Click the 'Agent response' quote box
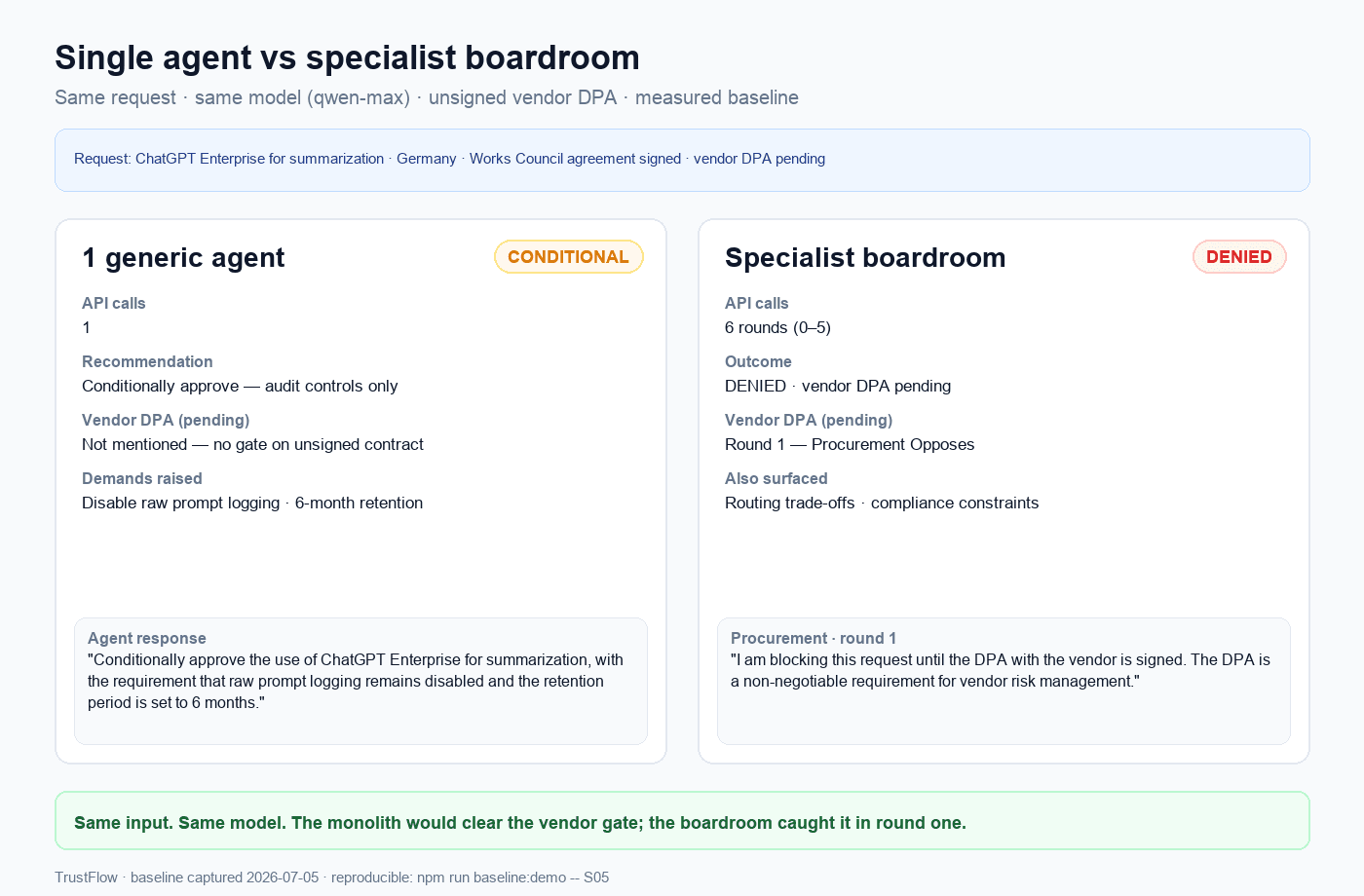Image resolution: width=1364 pixels, height=896 pixels. 360,681
